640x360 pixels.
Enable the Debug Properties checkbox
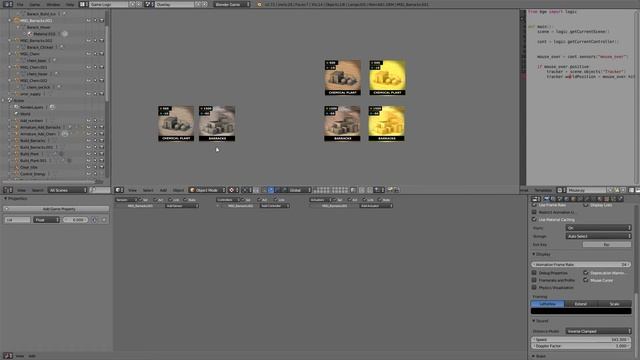pyautogui.click(x=534, y=273)
